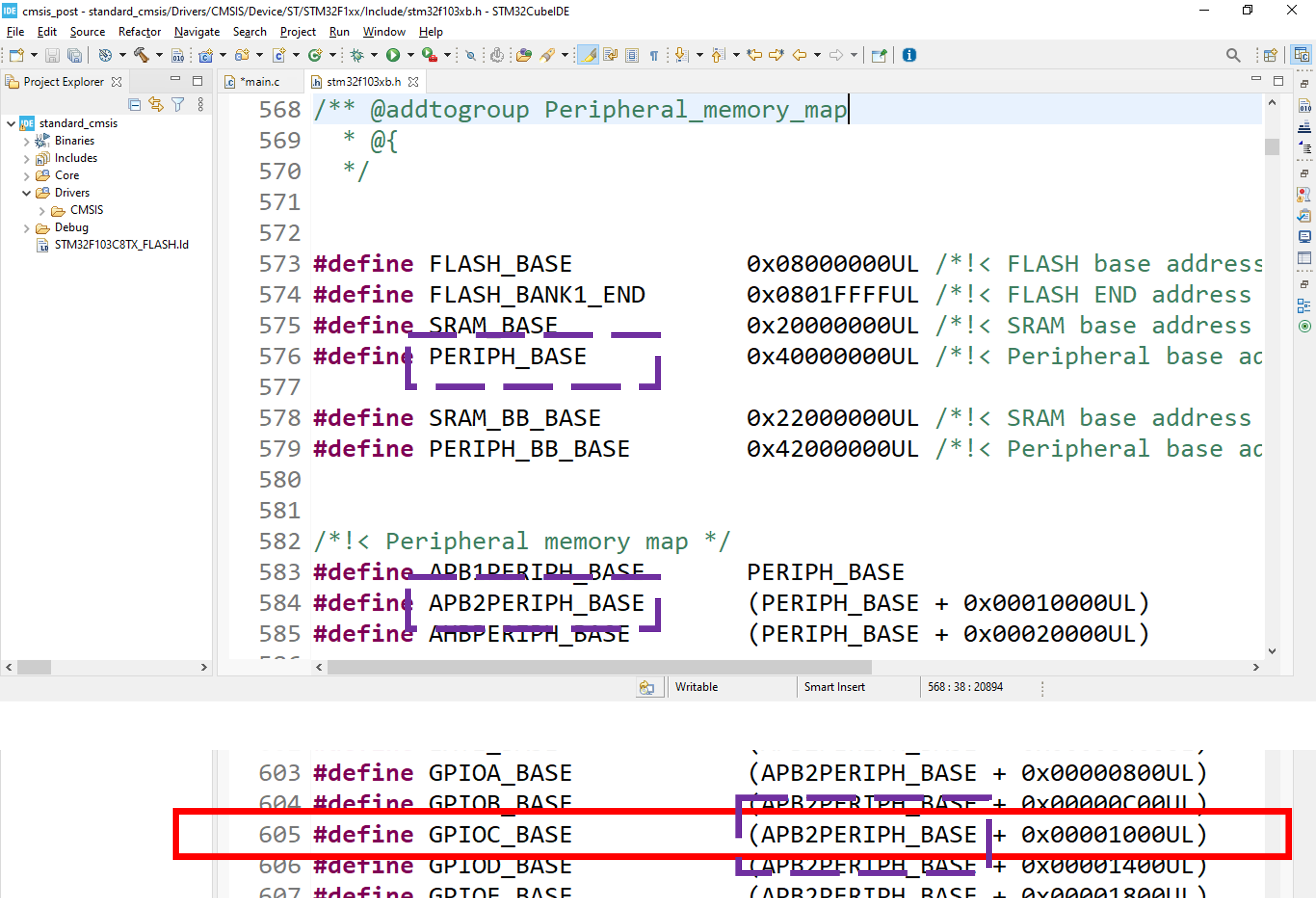Toggle Link with Editor in Project Explorer
Viewport: 1316px width, 898px height.
tap(156, 104)
